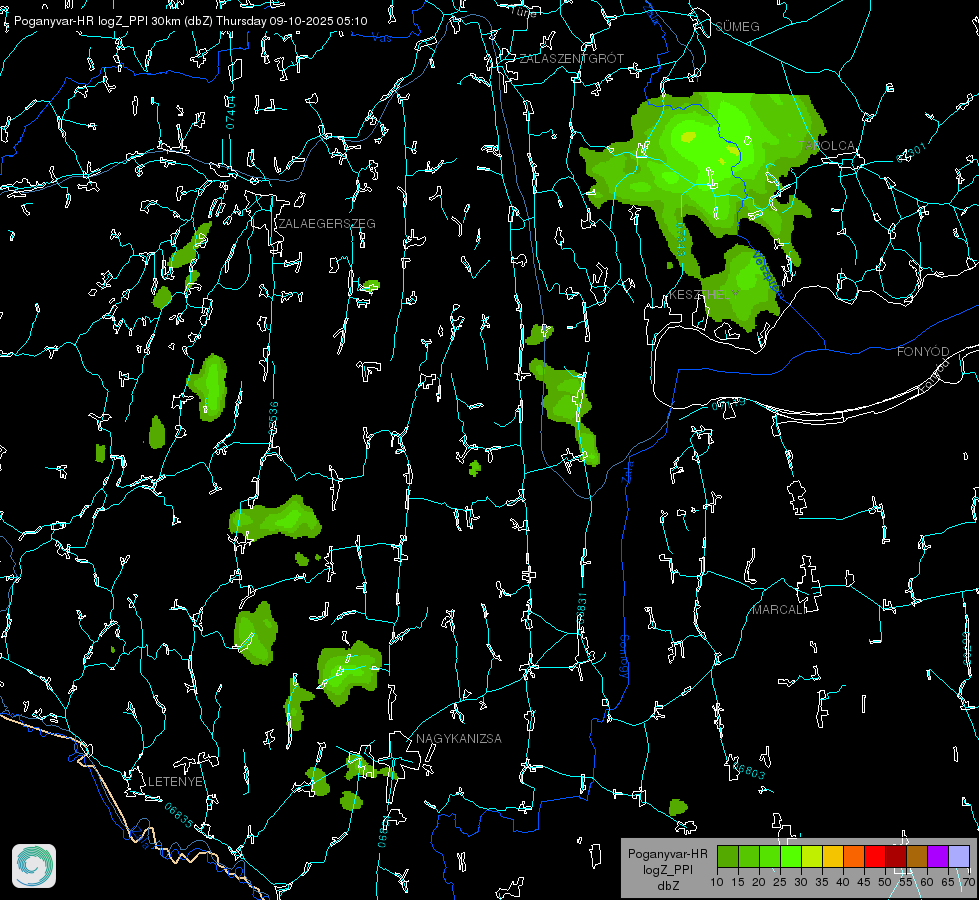Click the SÜMEG town label

pyautogui.click(x=737, y=26)
